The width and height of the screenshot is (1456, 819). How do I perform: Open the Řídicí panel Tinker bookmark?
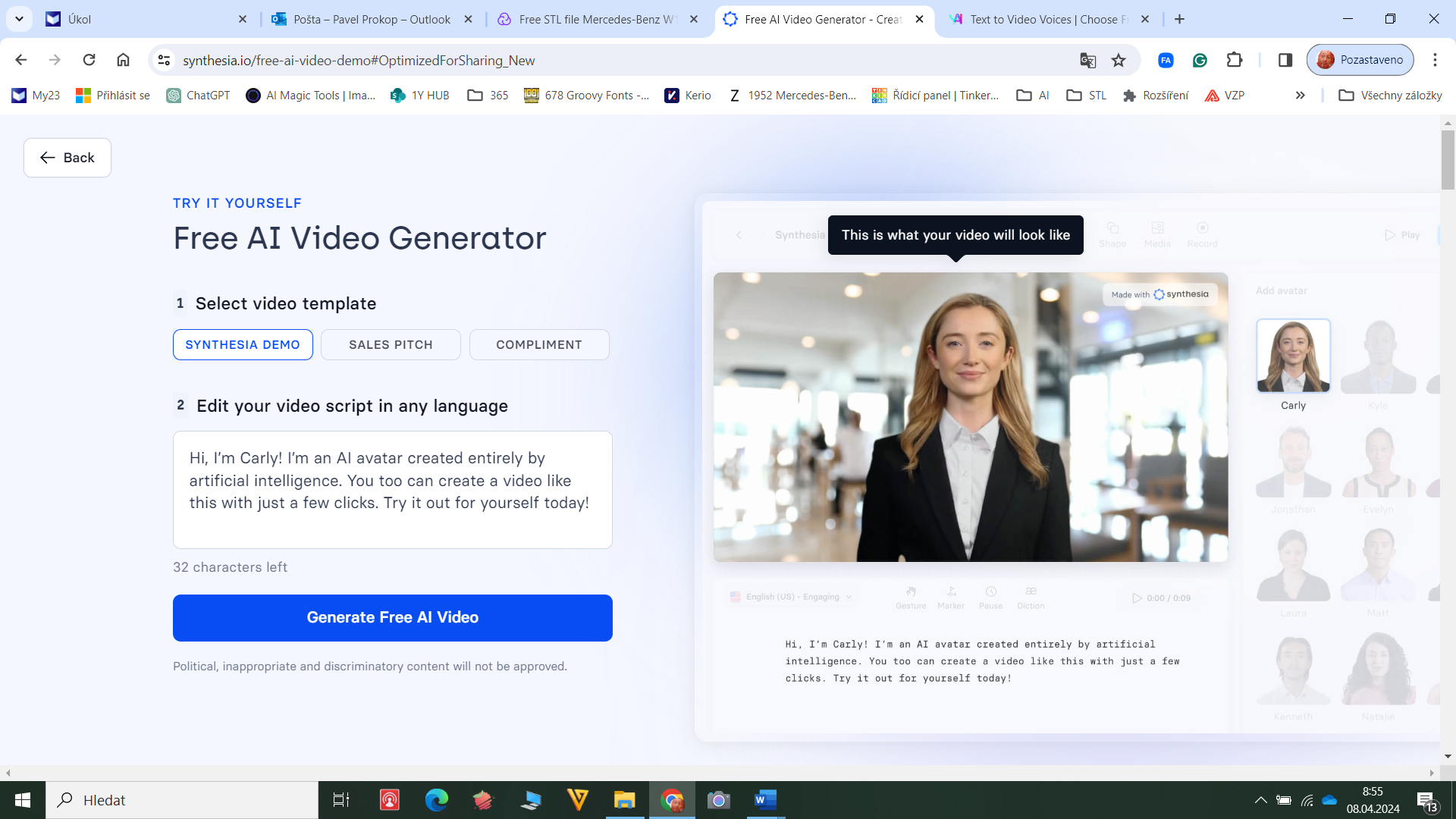[936, 95]
